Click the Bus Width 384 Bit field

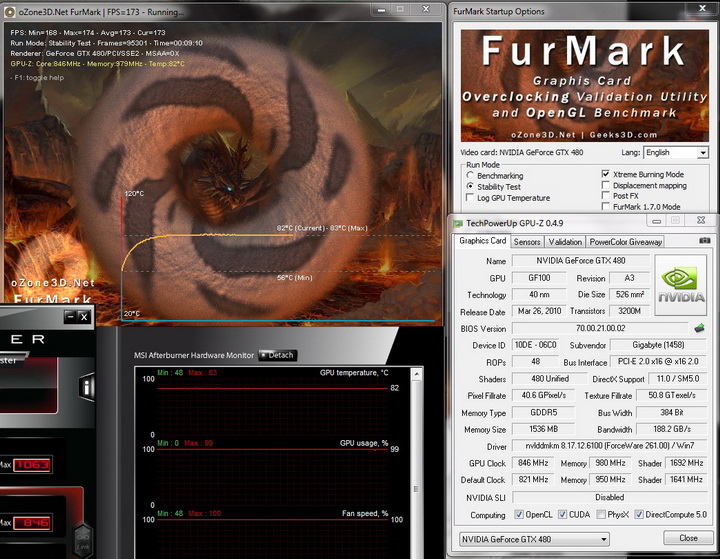tap(672, 412)
